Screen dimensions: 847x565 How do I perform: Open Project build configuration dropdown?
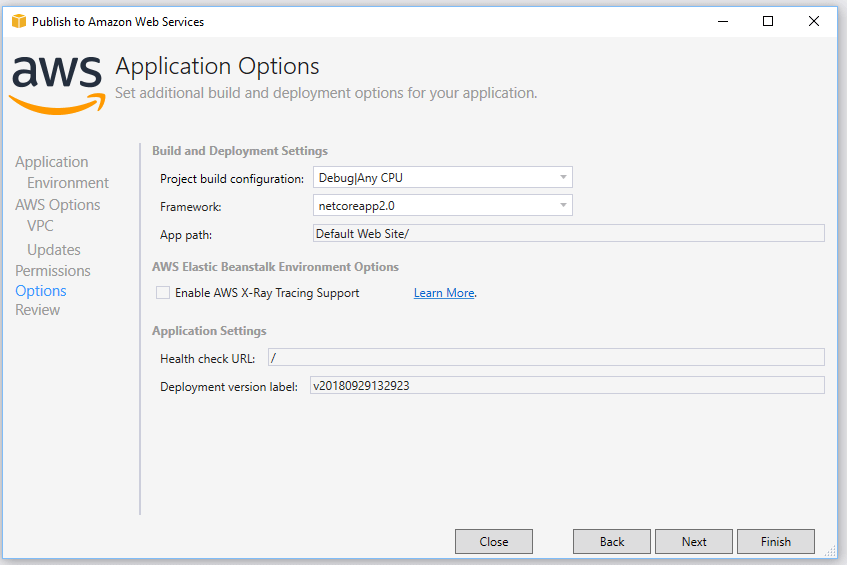442,178
